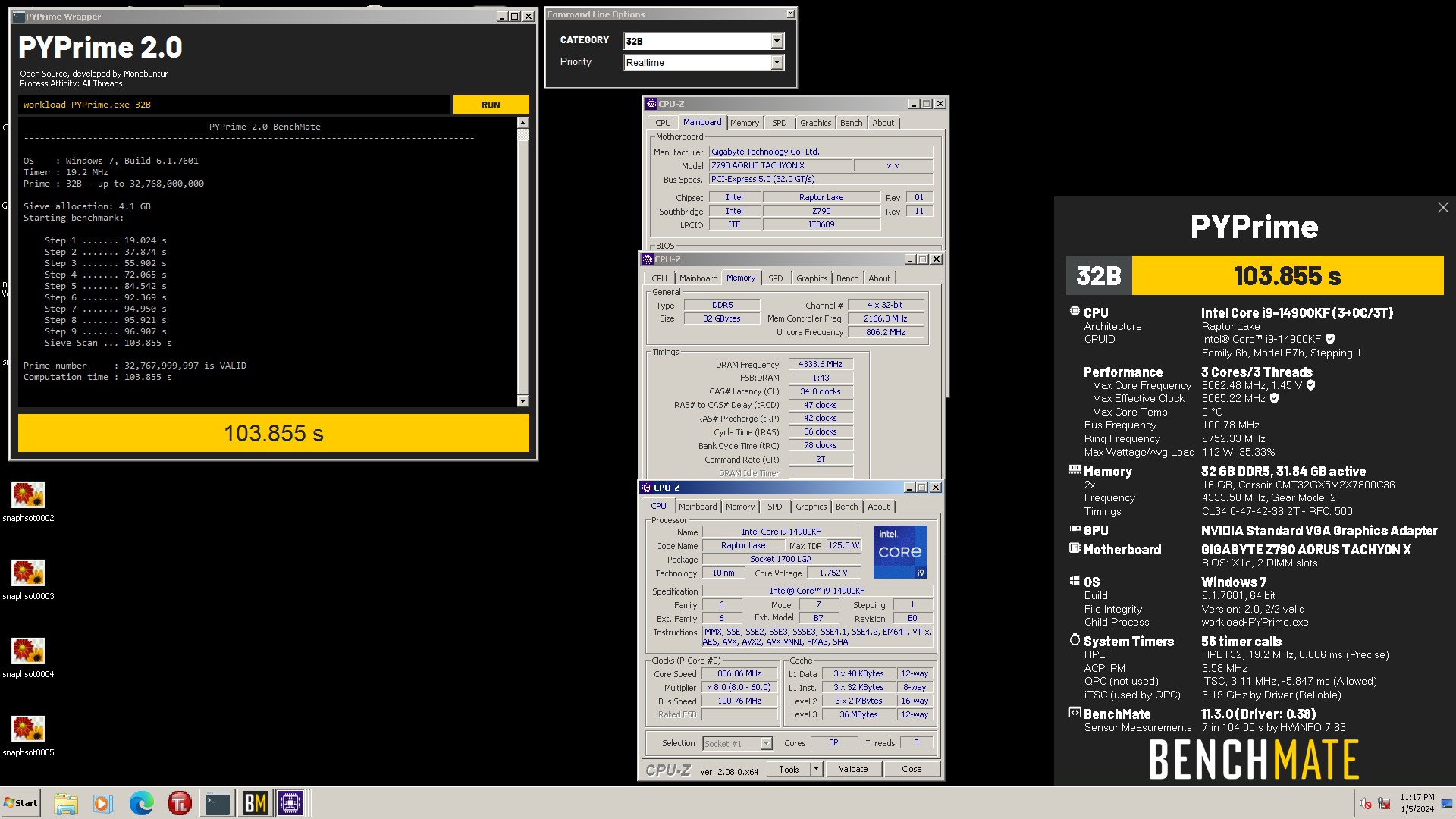The image size is (1456, 819).
Task: Click the Memory icon in the BenchMate panel
Action: 1075,470
